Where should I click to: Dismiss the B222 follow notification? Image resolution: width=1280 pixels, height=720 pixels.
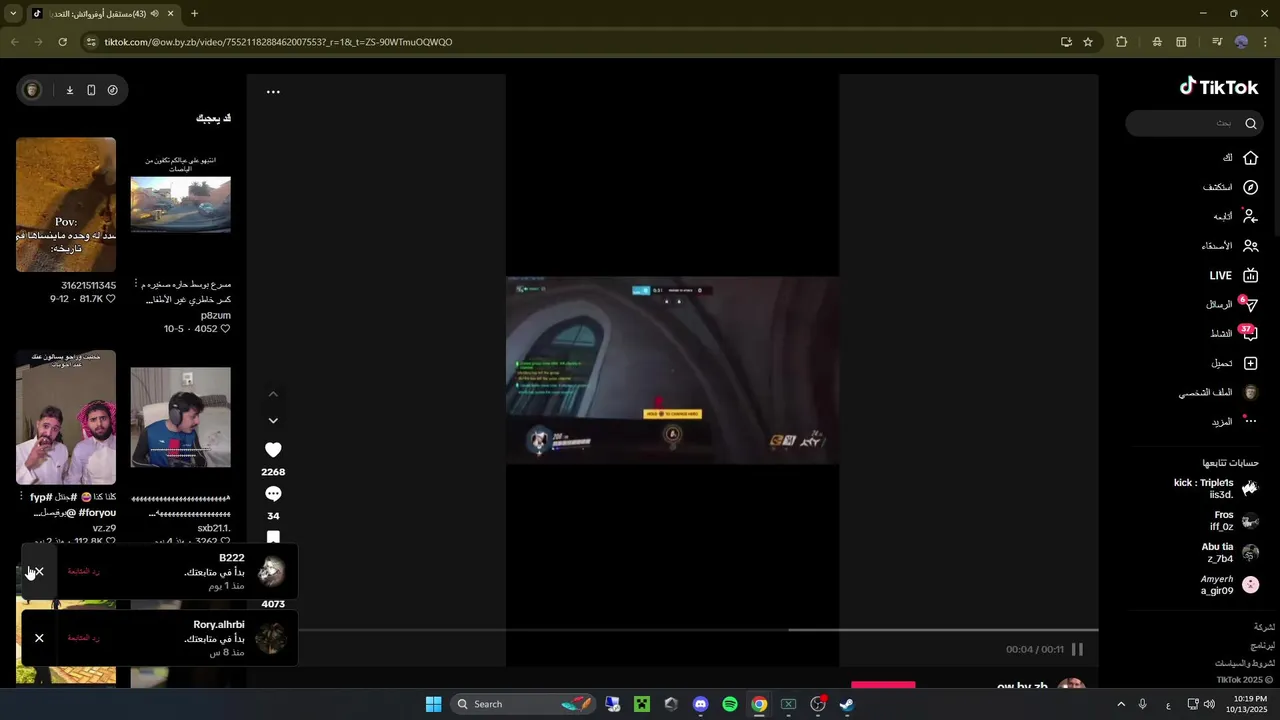[x=39, y=572]
